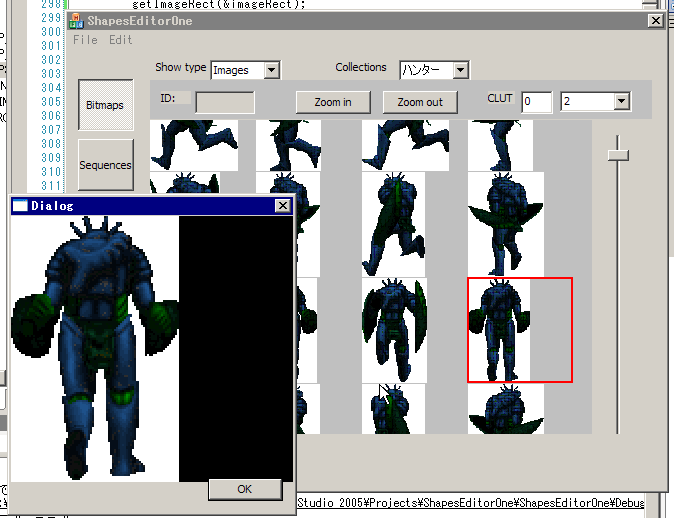Viewport: 674px width, 518px height.
Task: Click the ID input field
Action: [225, 102]
